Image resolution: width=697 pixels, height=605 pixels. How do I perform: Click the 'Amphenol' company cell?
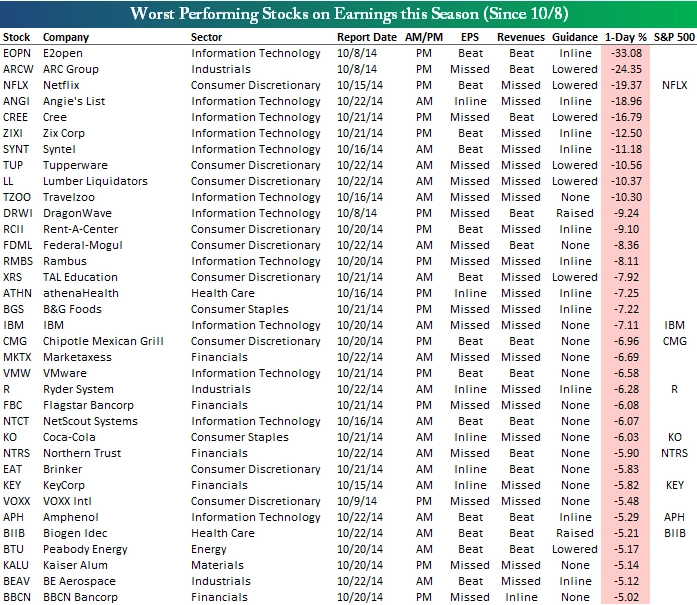tap(71, 517)
